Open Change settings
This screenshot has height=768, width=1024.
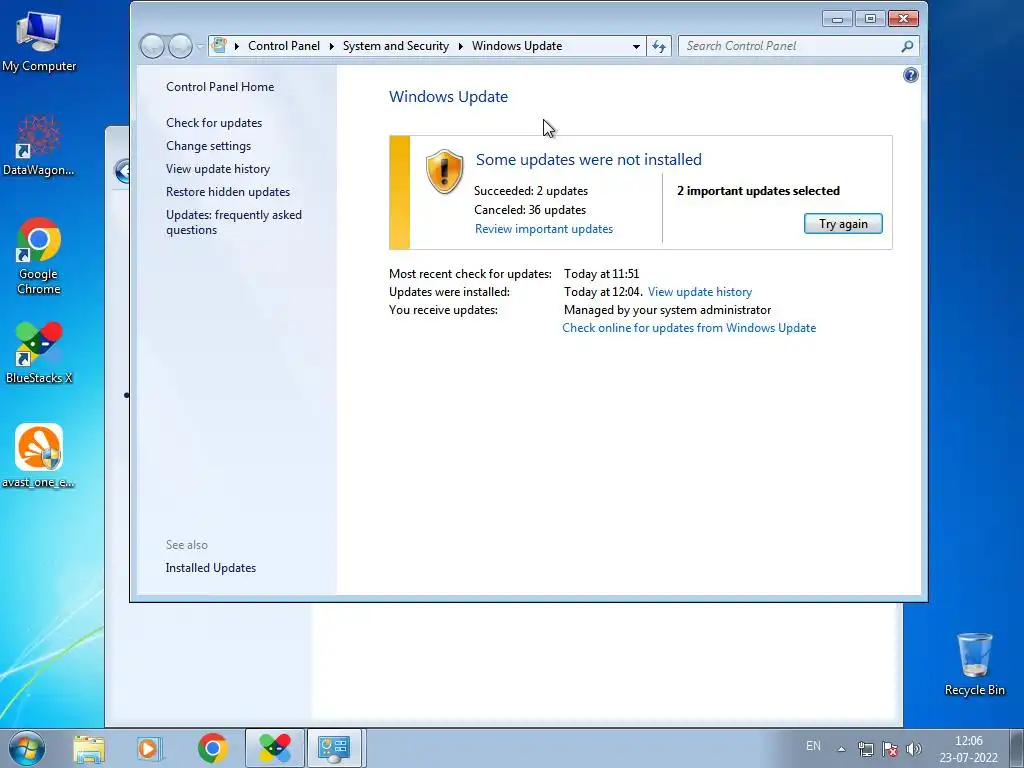click(208, 146)
